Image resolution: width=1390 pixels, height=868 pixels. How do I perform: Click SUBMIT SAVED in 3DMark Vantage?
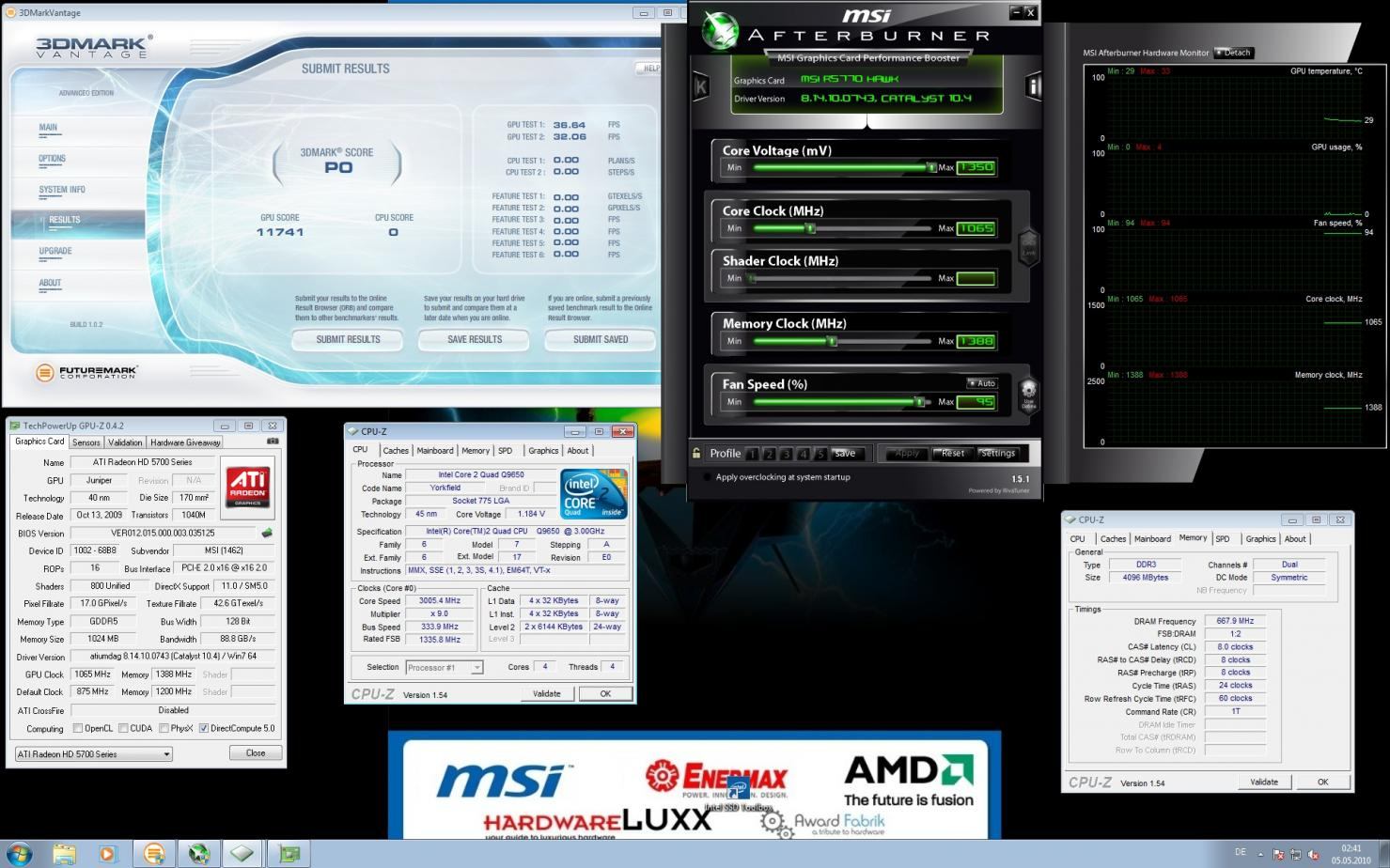601,339
